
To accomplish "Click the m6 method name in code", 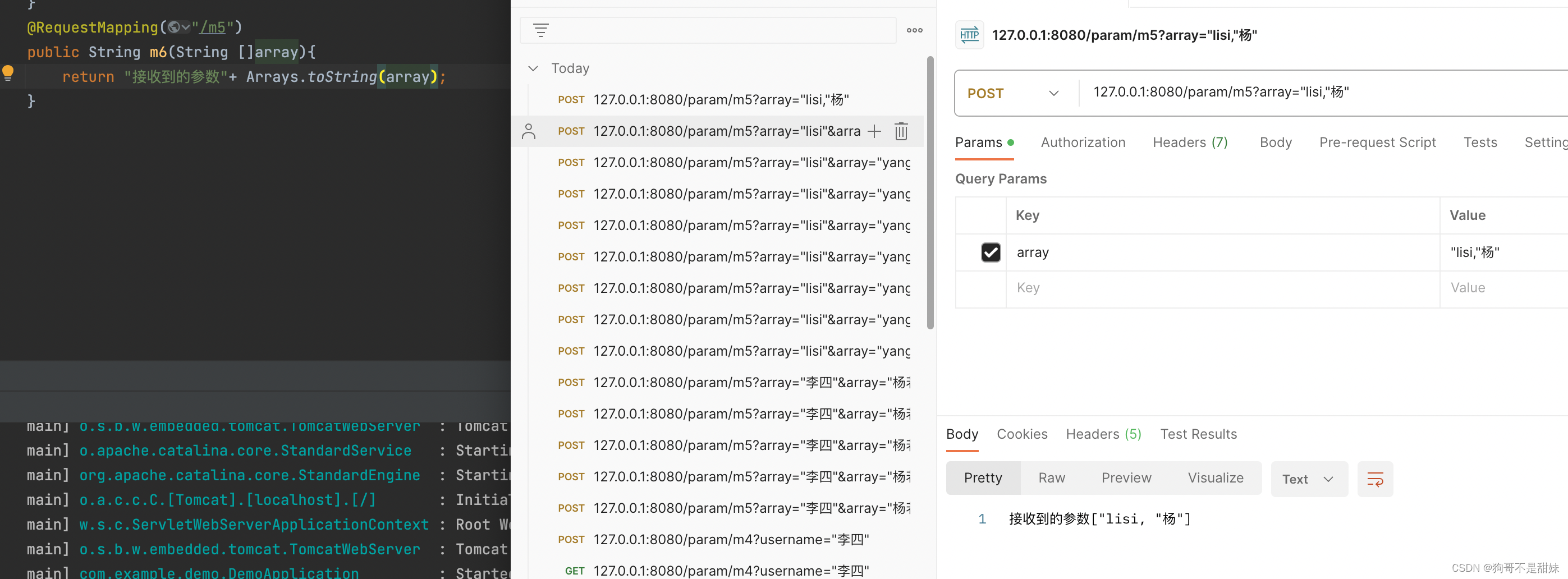I will pyautogui.click(x=158, y=52).
